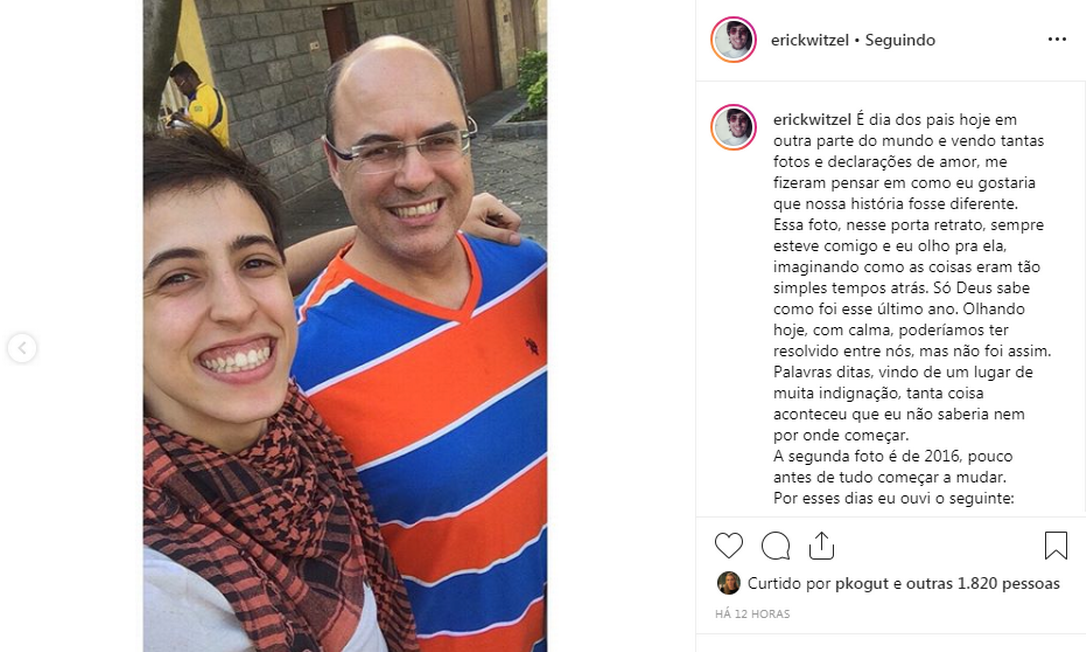Viewport: 1086px width, 652px height.
Task: Open comments with the speech bubble icon
Action: pyautogui.click(x=776, y=545)
